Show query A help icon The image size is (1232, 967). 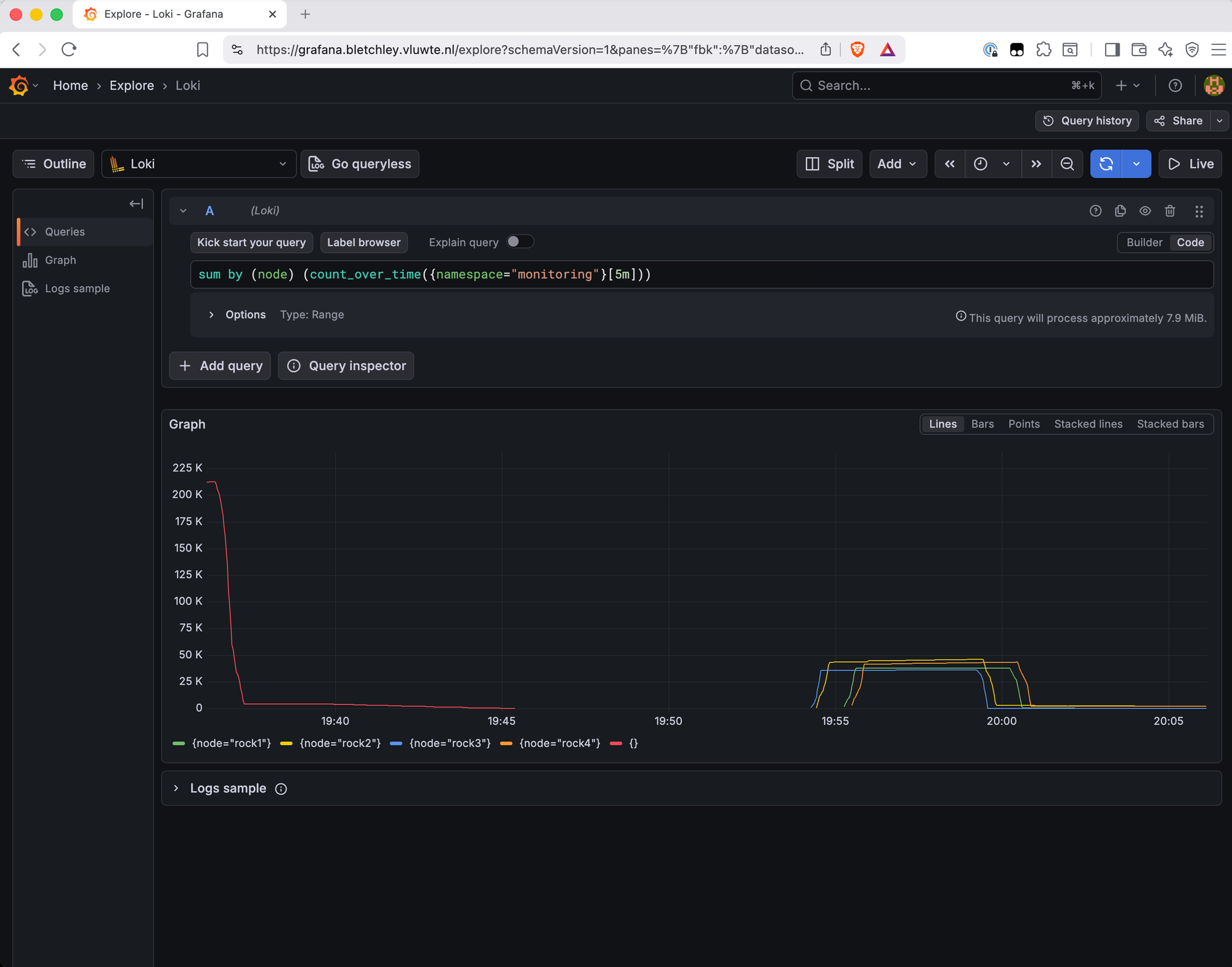[x=1095, y=211]
